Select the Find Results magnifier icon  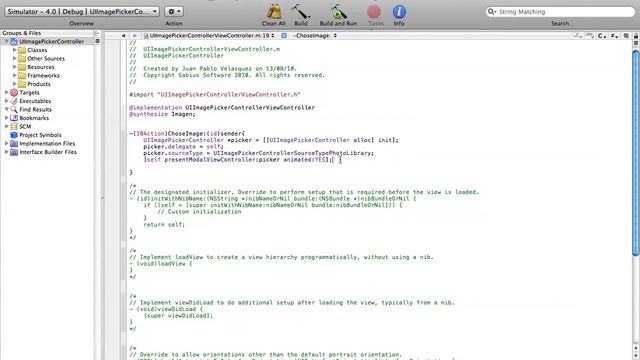point(14,109)
